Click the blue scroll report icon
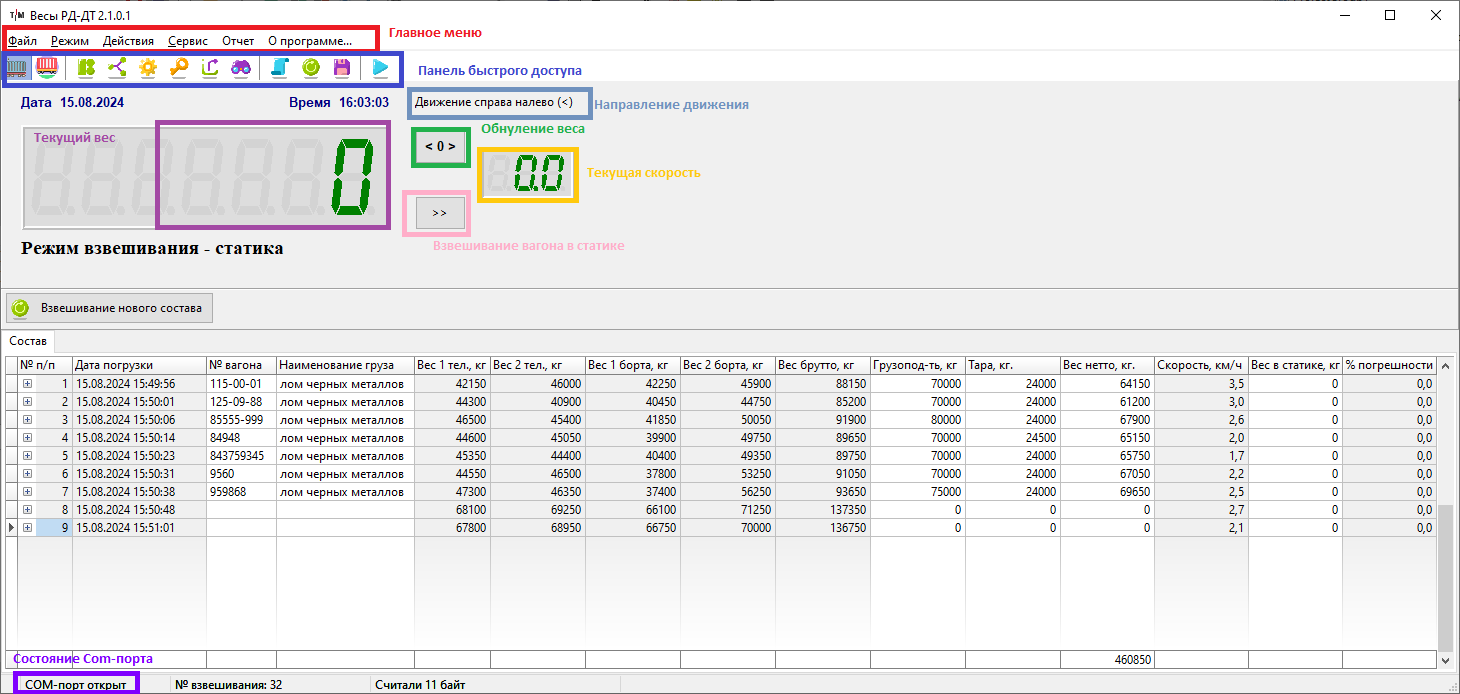This screenshot has height=694, width=1460. tap(280, 68)
